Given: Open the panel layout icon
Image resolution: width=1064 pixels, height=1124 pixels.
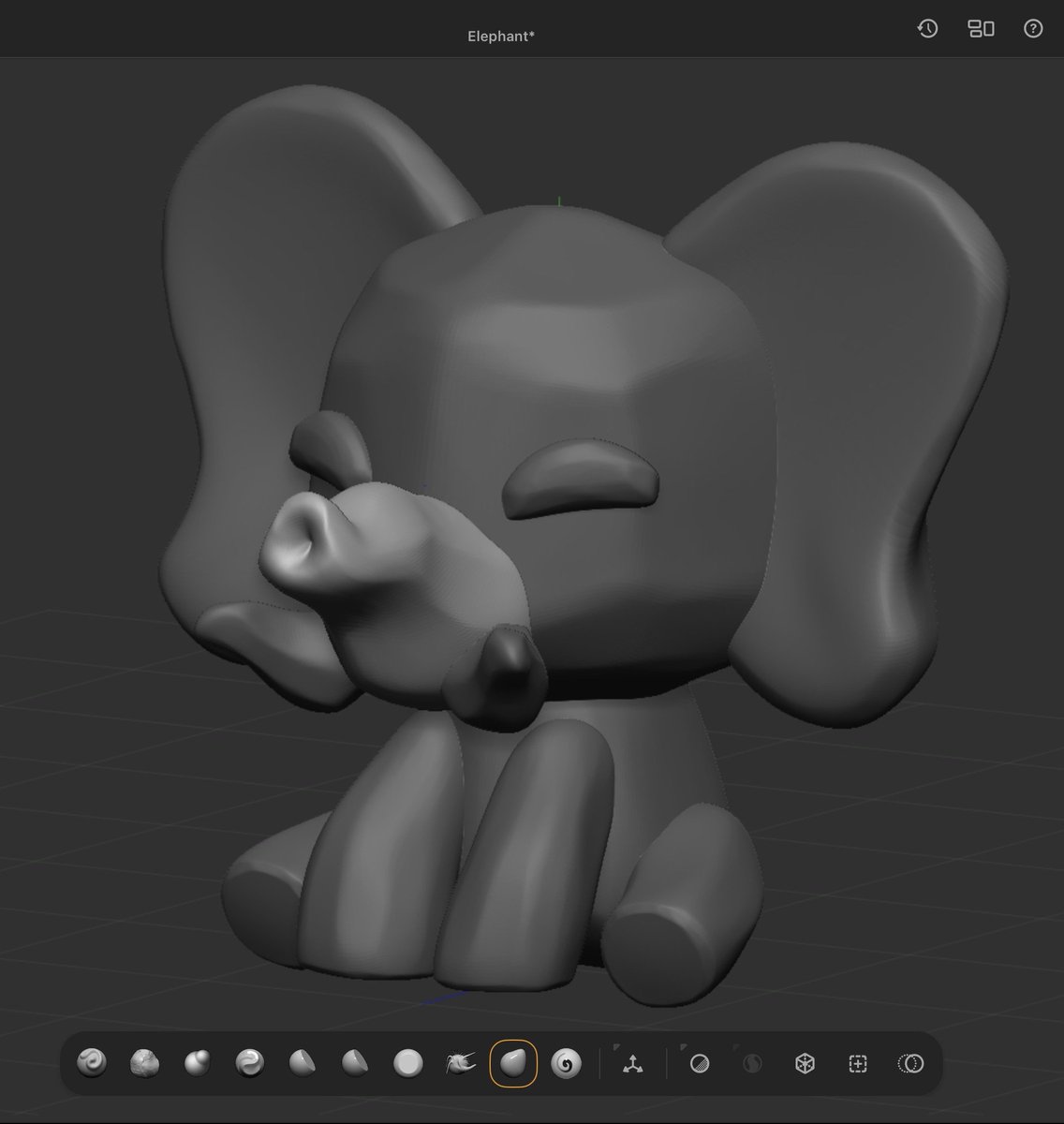Looking at the screenshot, I should 981,29.
